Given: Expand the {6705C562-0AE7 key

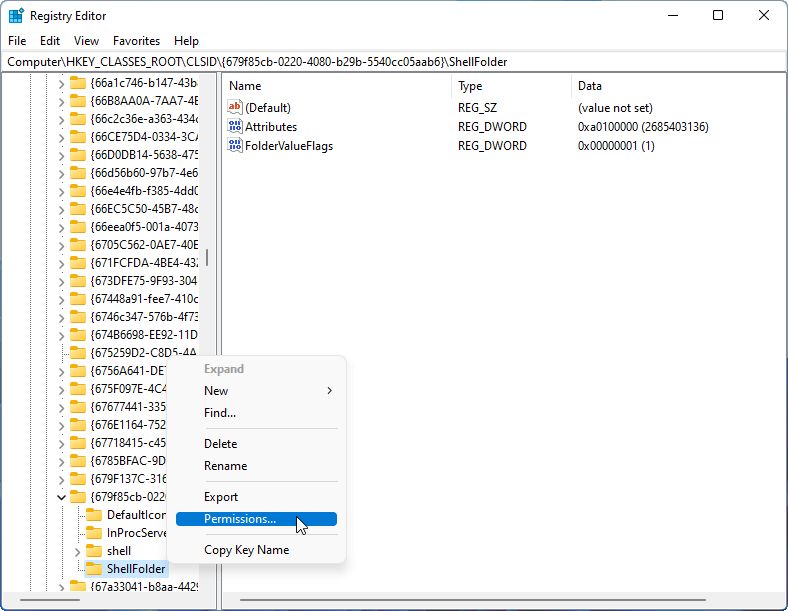Looking at the screenshot, I should click(x=61, y=246).
